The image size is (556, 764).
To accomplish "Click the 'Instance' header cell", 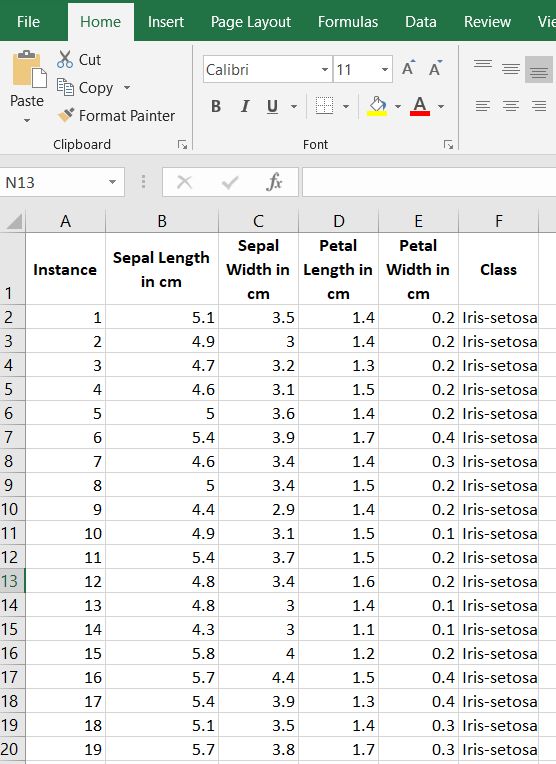I will [x=65, y=269].
